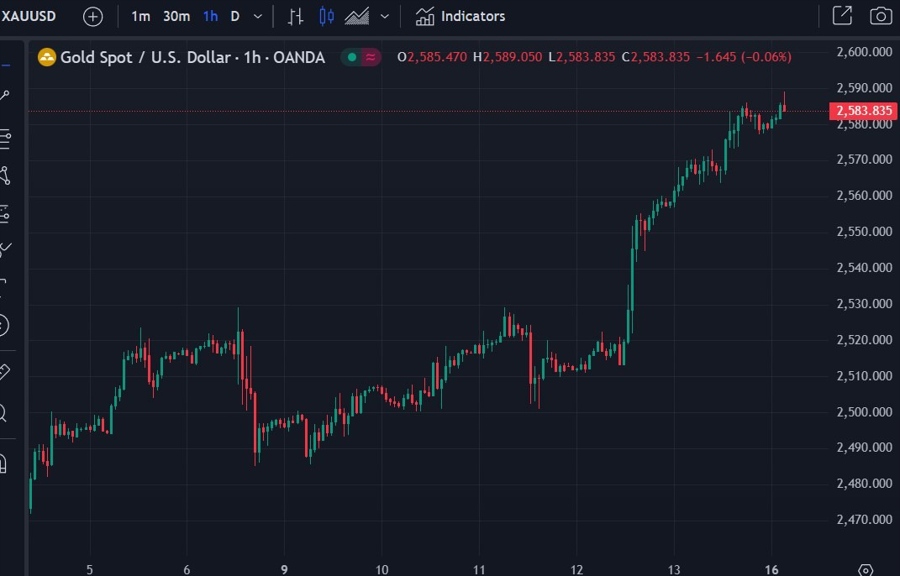
Task: Select the D daily interval
Action: coord(235,16)
